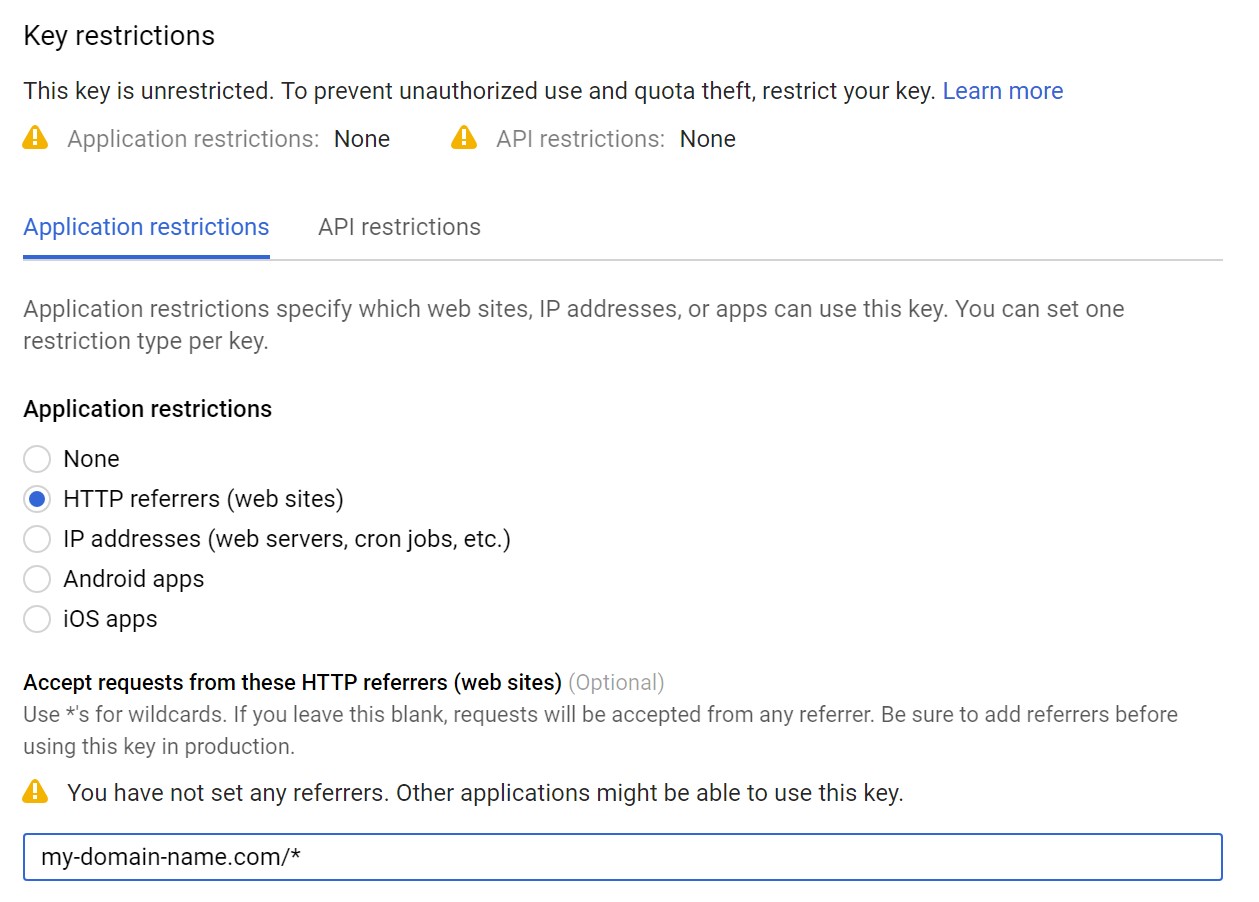
Task: Open the Learn more link
Action: (x=1003, y=91)
